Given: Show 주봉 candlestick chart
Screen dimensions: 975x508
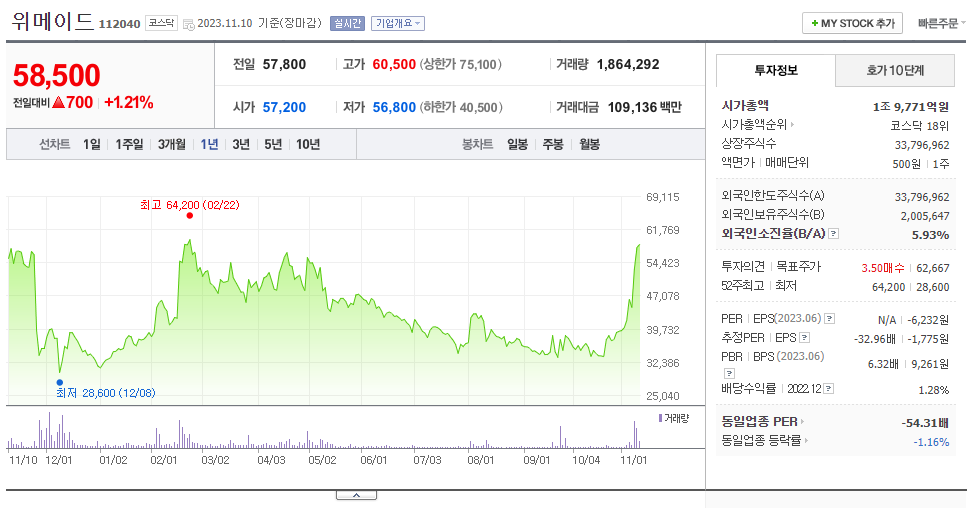Looking at the screenshot, I should 553,144.
